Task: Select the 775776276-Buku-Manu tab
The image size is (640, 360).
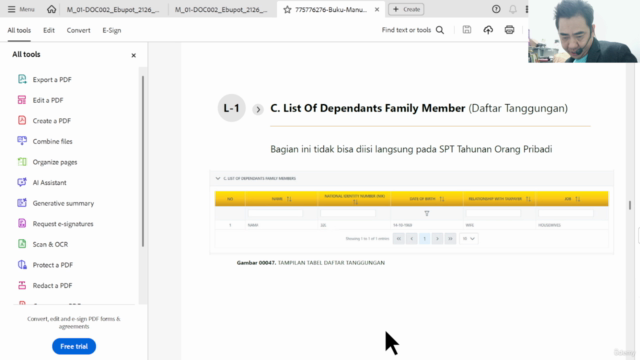Action: coord(331,9)
